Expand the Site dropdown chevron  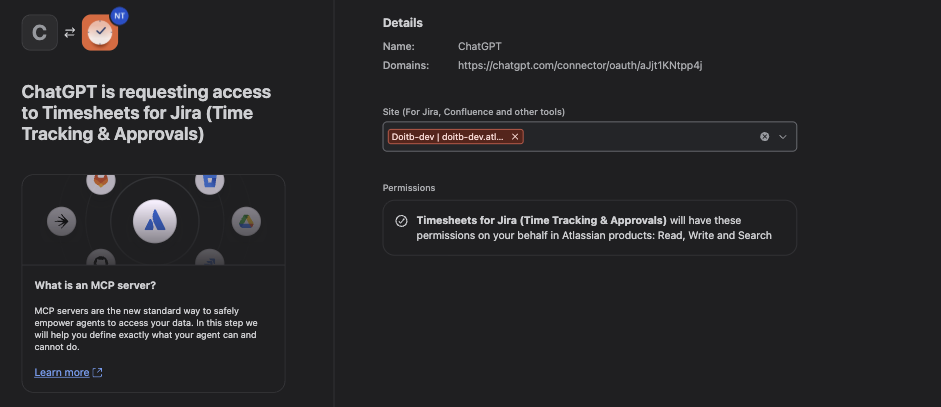783,137
